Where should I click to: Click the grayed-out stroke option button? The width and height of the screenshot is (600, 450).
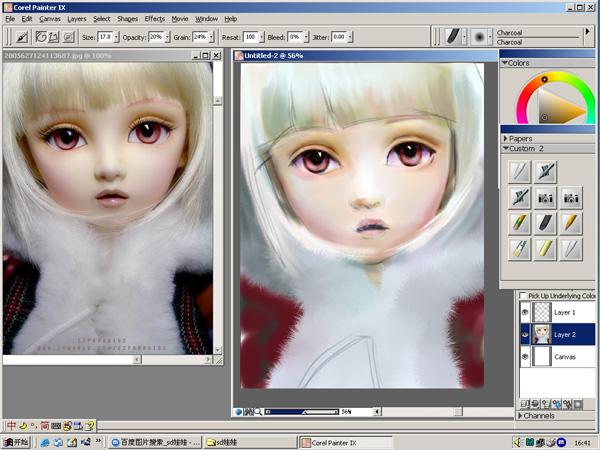(68, 37)
